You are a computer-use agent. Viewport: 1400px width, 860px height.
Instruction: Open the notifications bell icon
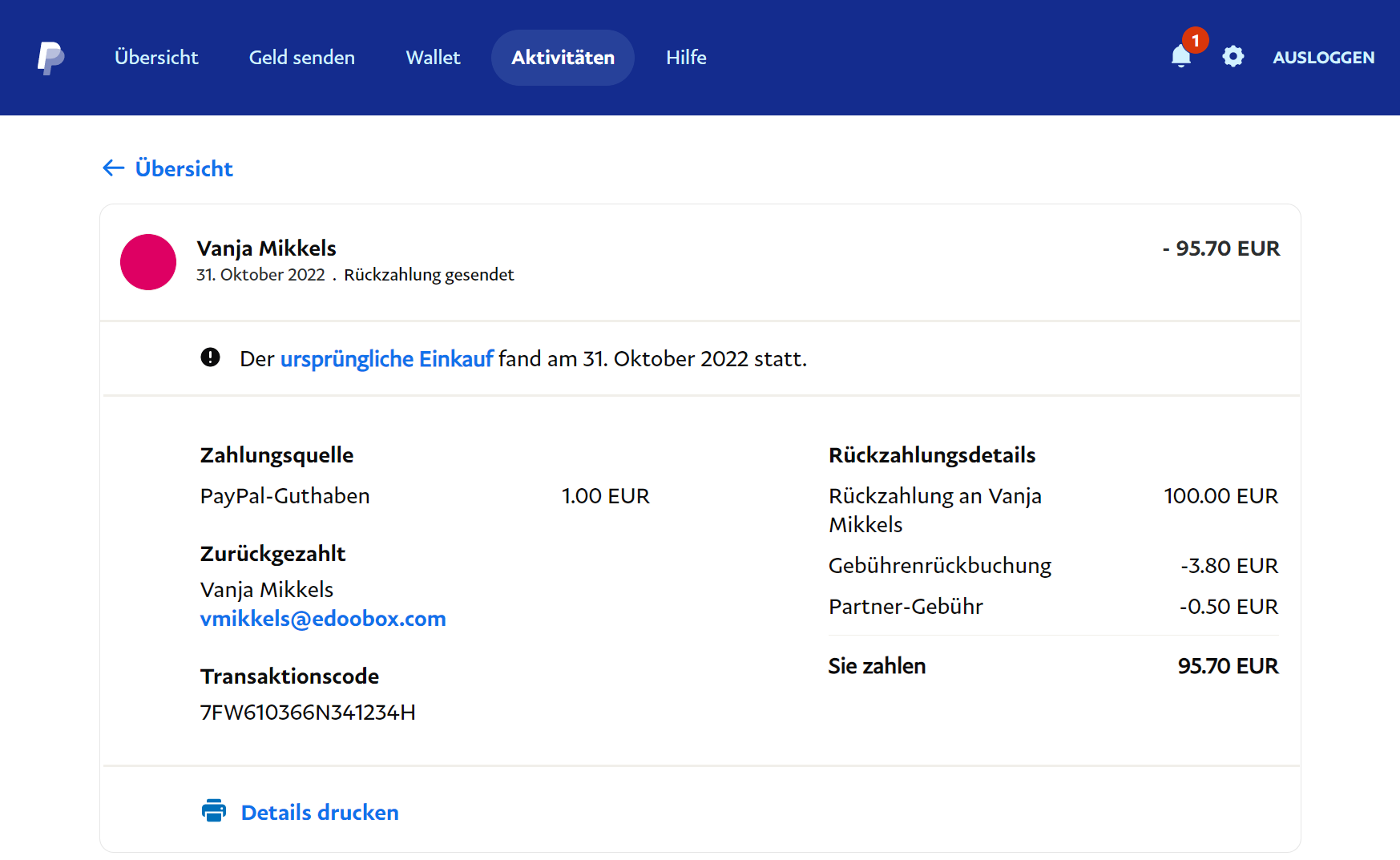pyautogui.click(x=1180, y=57)
